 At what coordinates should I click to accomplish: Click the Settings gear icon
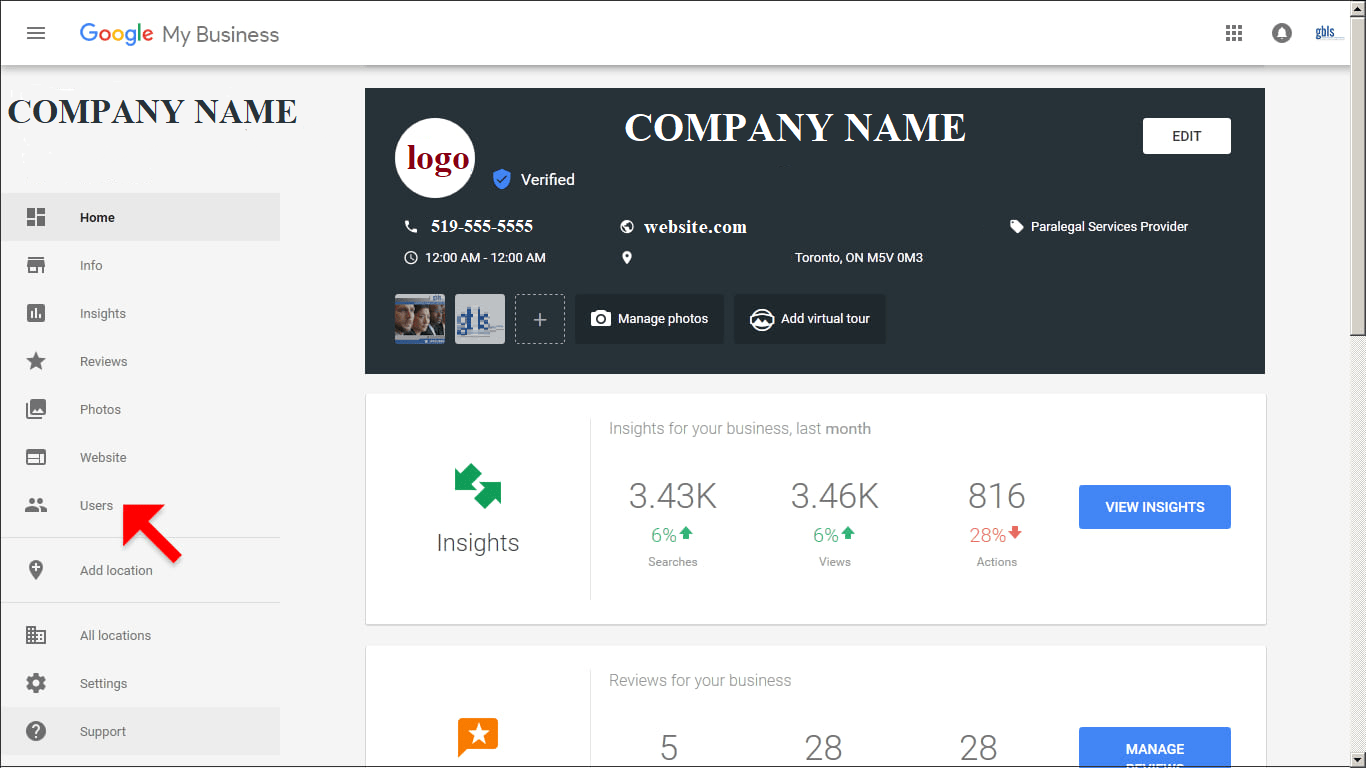[x=36, y=683]
